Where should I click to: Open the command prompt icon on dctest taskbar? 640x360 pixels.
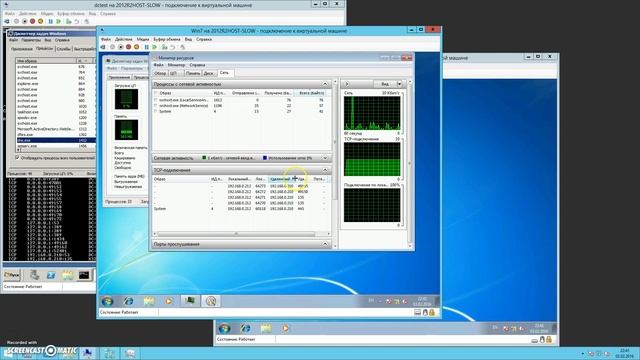(84, 275)
